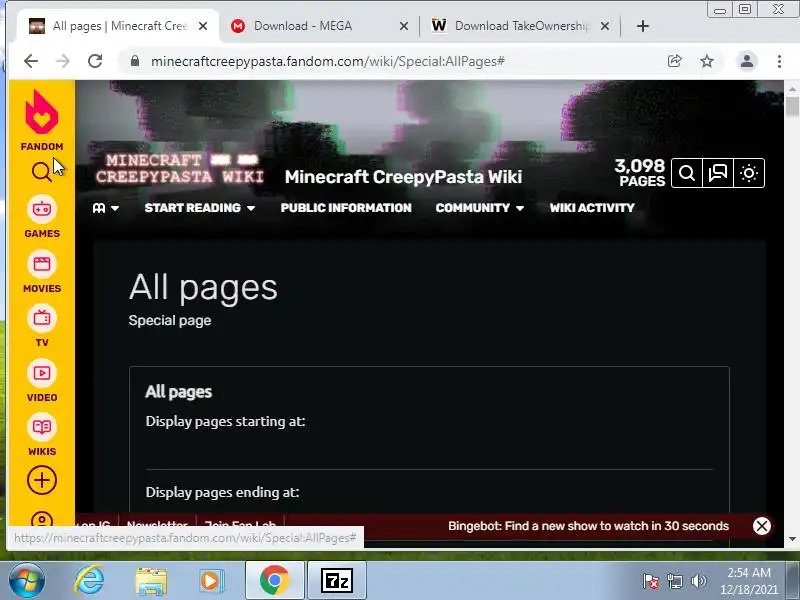This screenshot has height=600, width=800.
Task: Toggle light/dark theme sun icon
Action: (749, 173)
